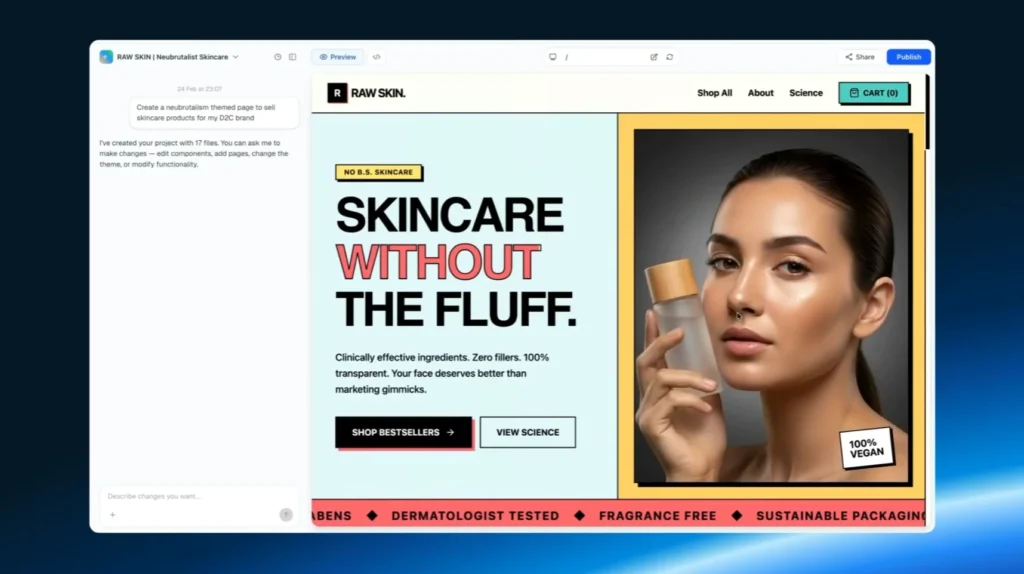Switch to the Preview tab
1024x574 pixels.
[x=338, y=57]
